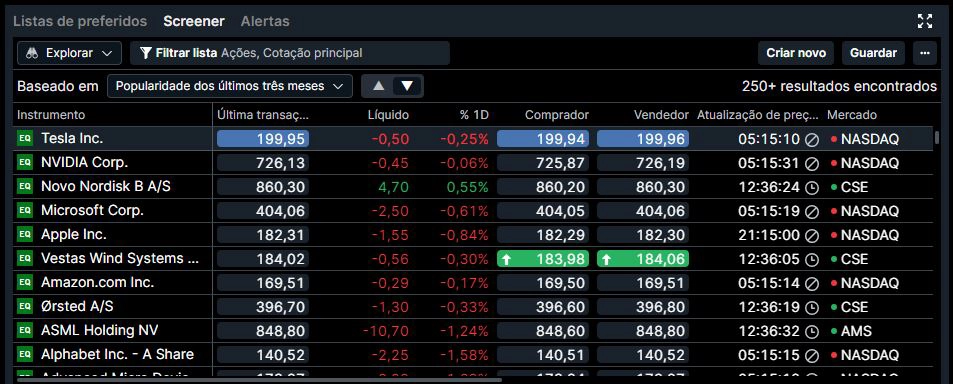Click Vestas green Vendedor price 184,06
Viewport: 953px width, 384px height.
click(643, 259)
